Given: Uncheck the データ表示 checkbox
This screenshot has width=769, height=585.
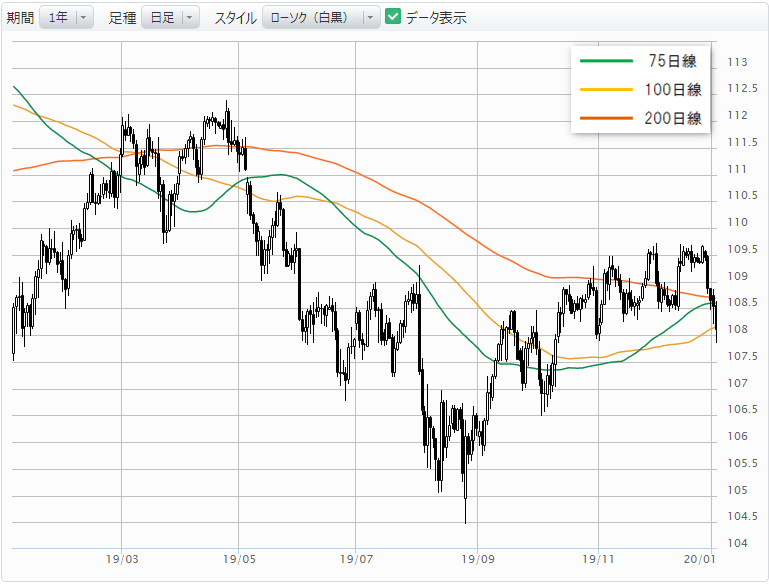Looking at the screenshot, I should (394, 17).
